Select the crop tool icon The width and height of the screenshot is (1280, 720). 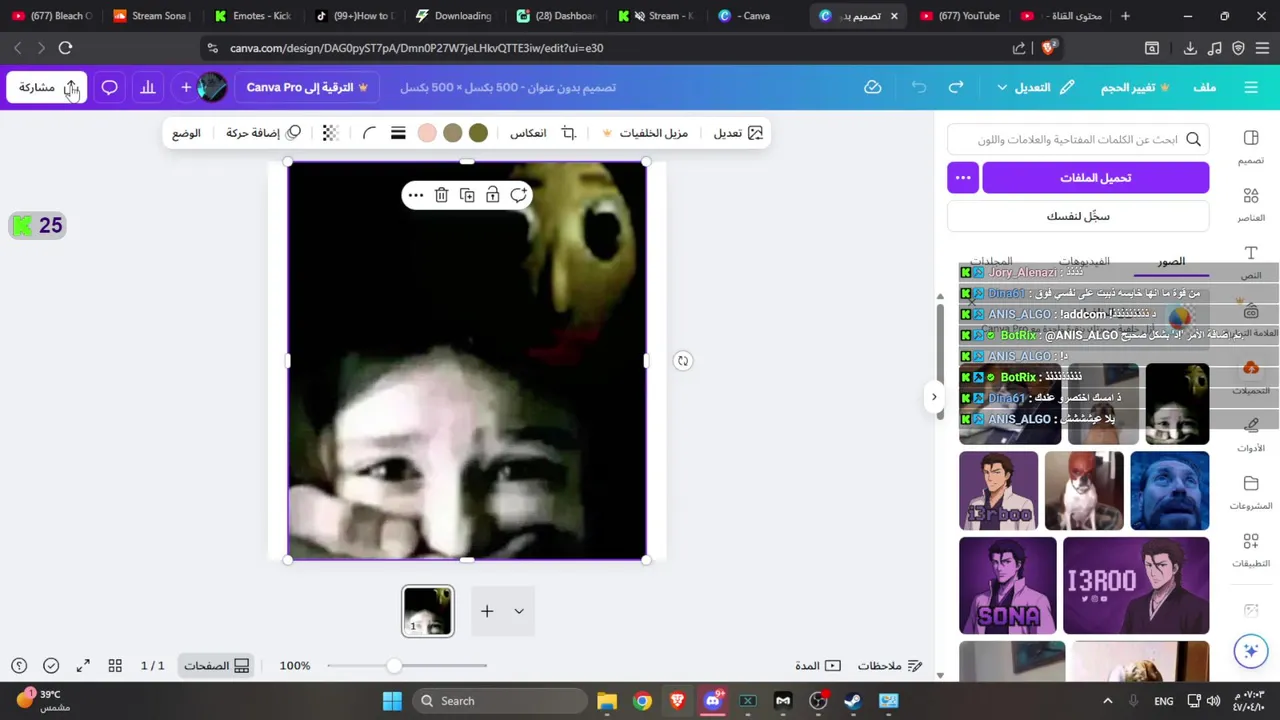(569, 133)
